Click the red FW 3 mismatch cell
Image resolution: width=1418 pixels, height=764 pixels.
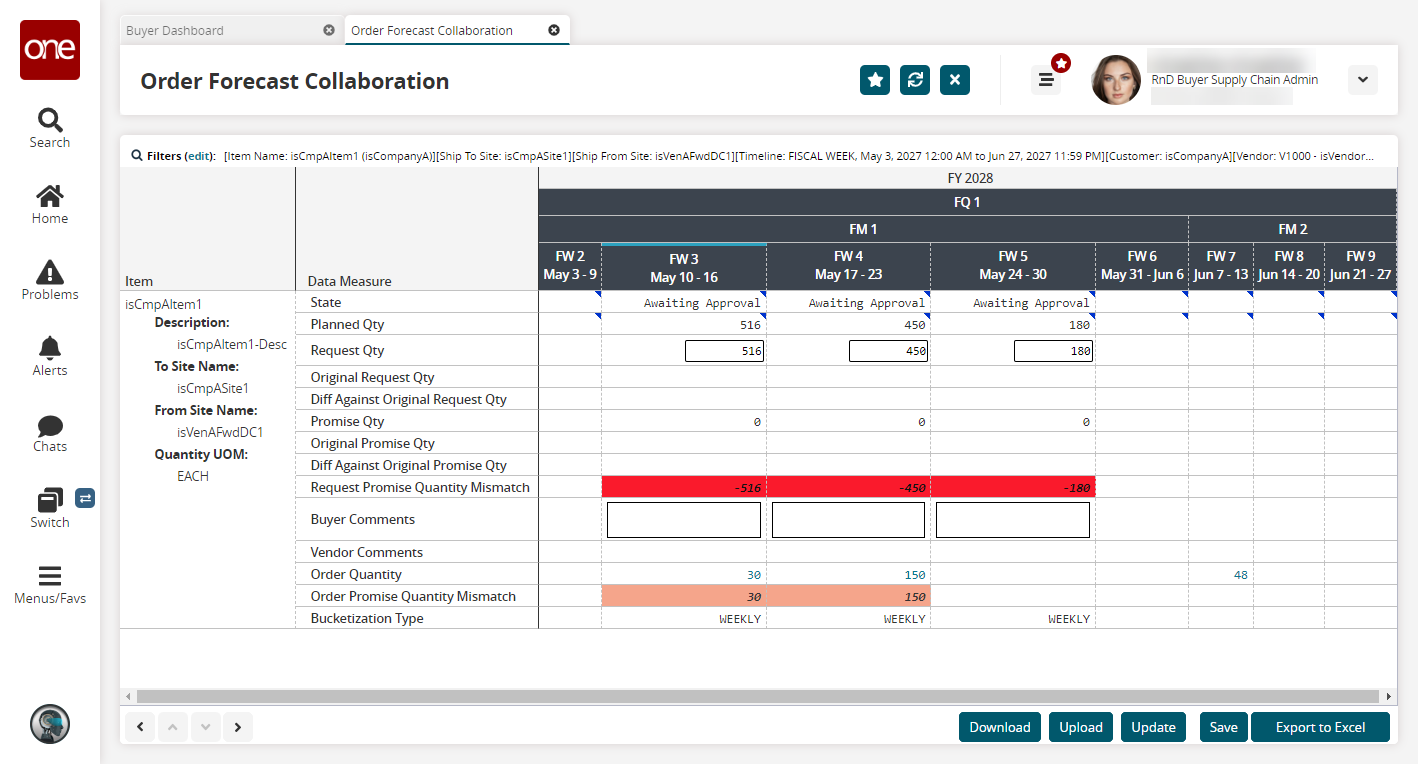pyautogui.click(x=684, y=487)
